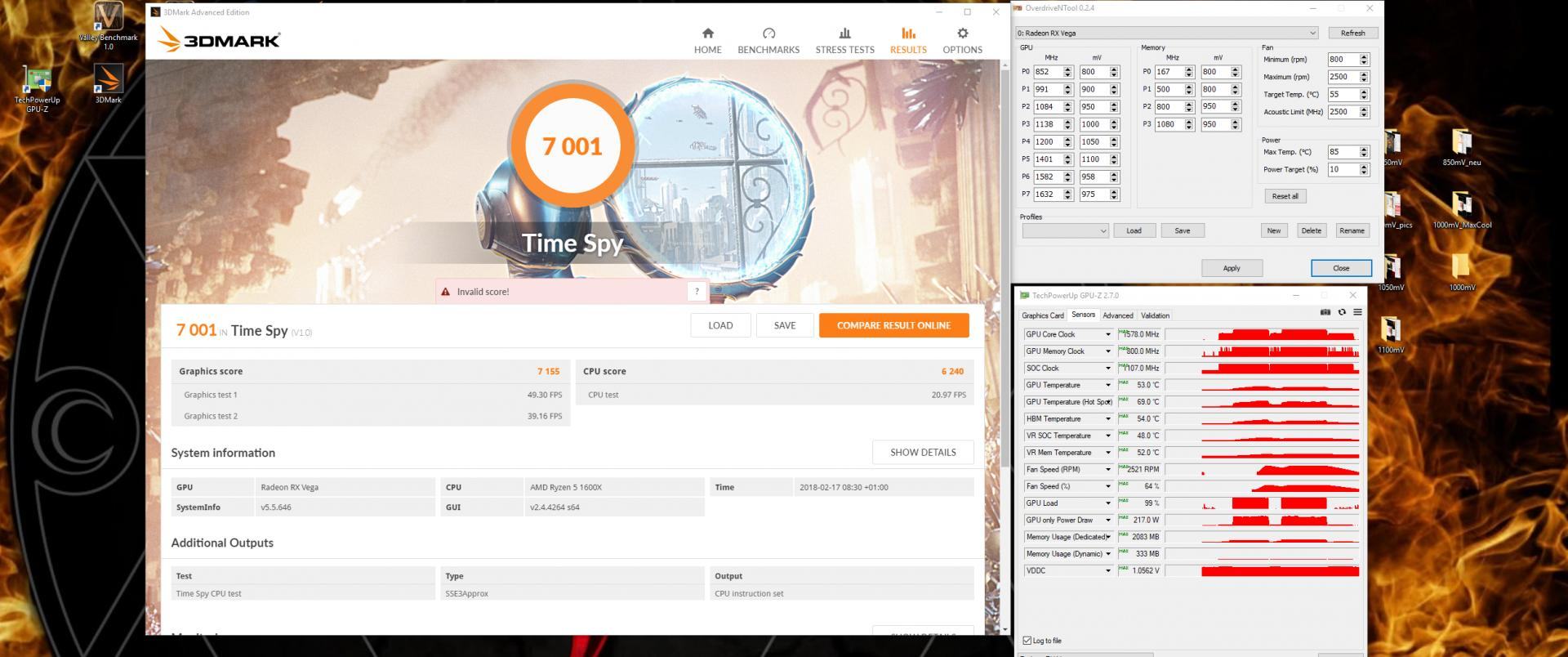Viewport: 1568px width, 657px height.
Task: Open the Fan Speed (RPM) sensor dropdown
Action: 1108,470
